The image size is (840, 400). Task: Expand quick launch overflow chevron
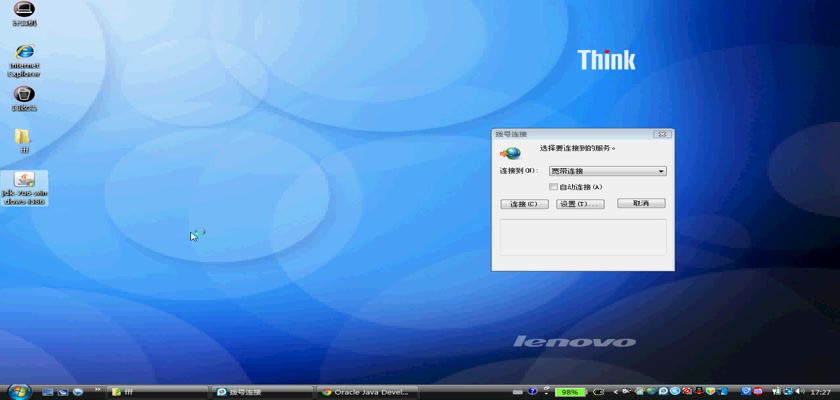pos(98,389)
